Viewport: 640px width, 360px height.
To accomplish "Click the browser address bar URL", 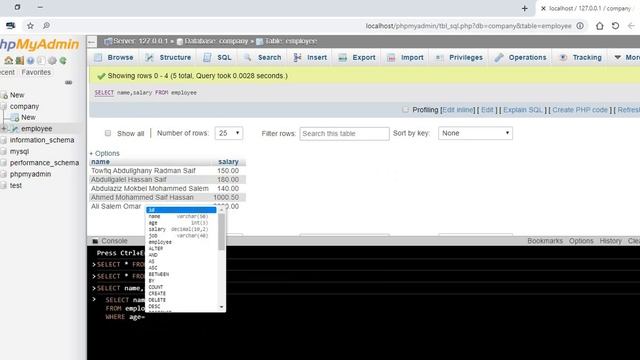I will pyautogui.click(x=468, y=26).
